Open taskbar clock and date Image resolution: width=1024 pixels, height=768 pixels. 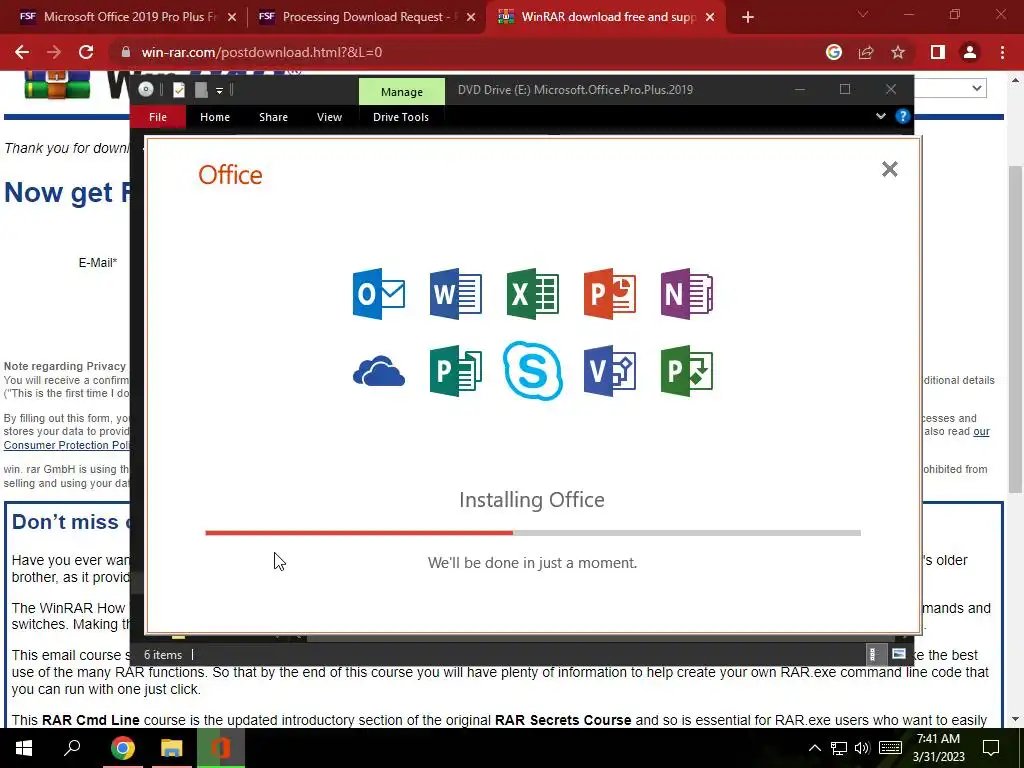tap(938, 748)
